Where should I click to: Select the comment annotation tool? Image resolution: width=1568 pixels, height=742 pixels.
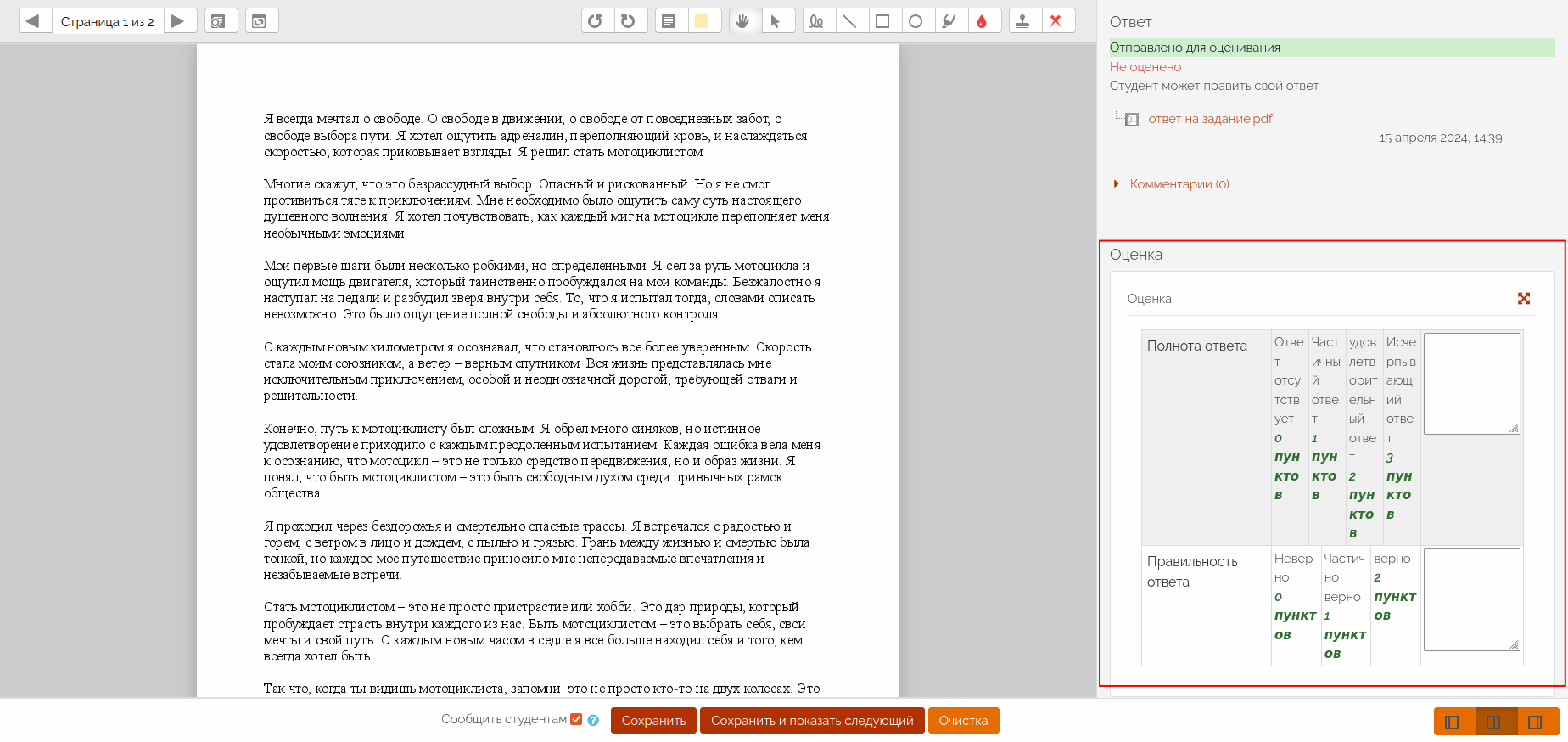tap(670, 21)
